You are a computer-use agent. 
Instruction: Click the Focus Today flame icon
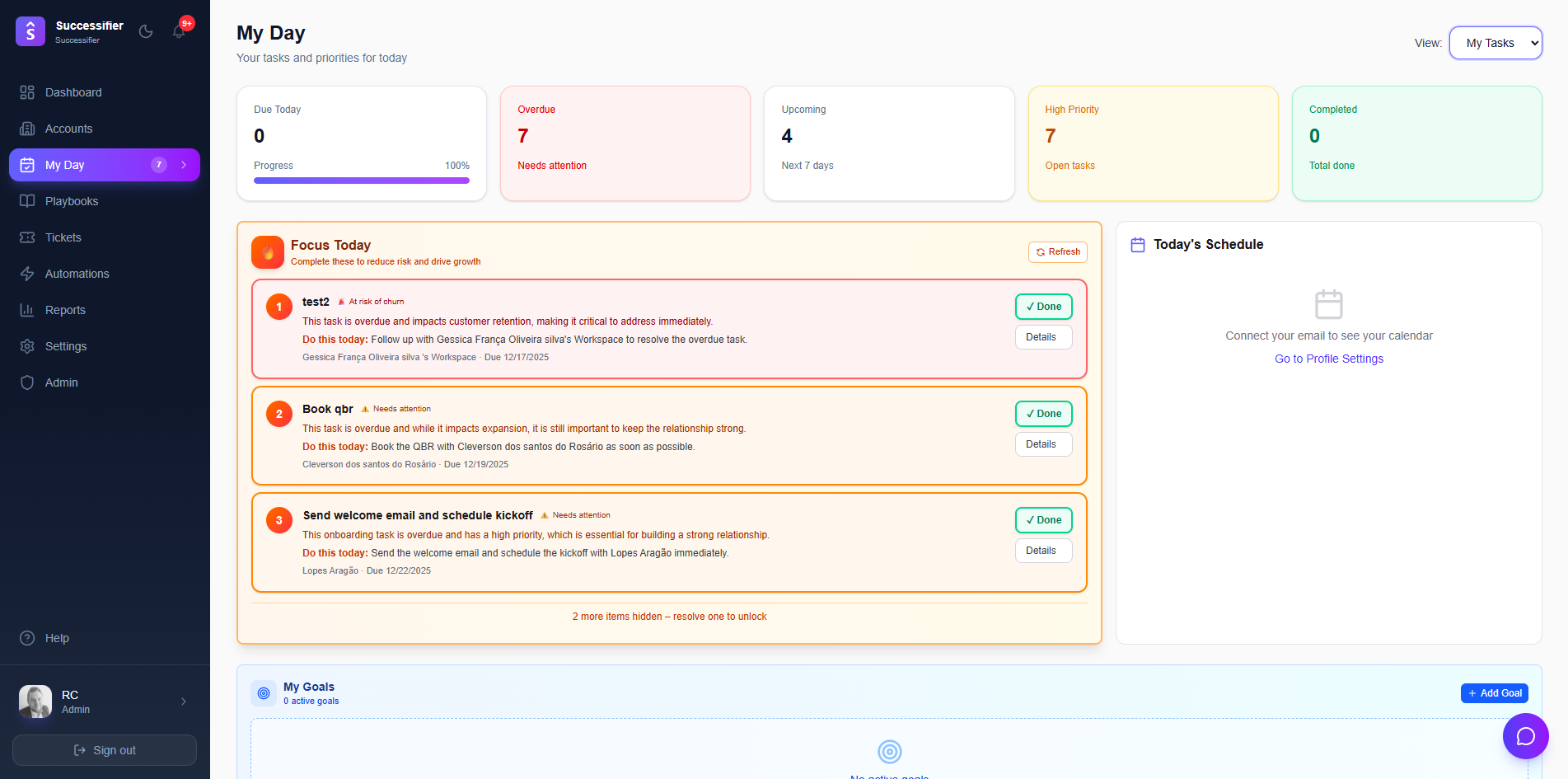268,252
